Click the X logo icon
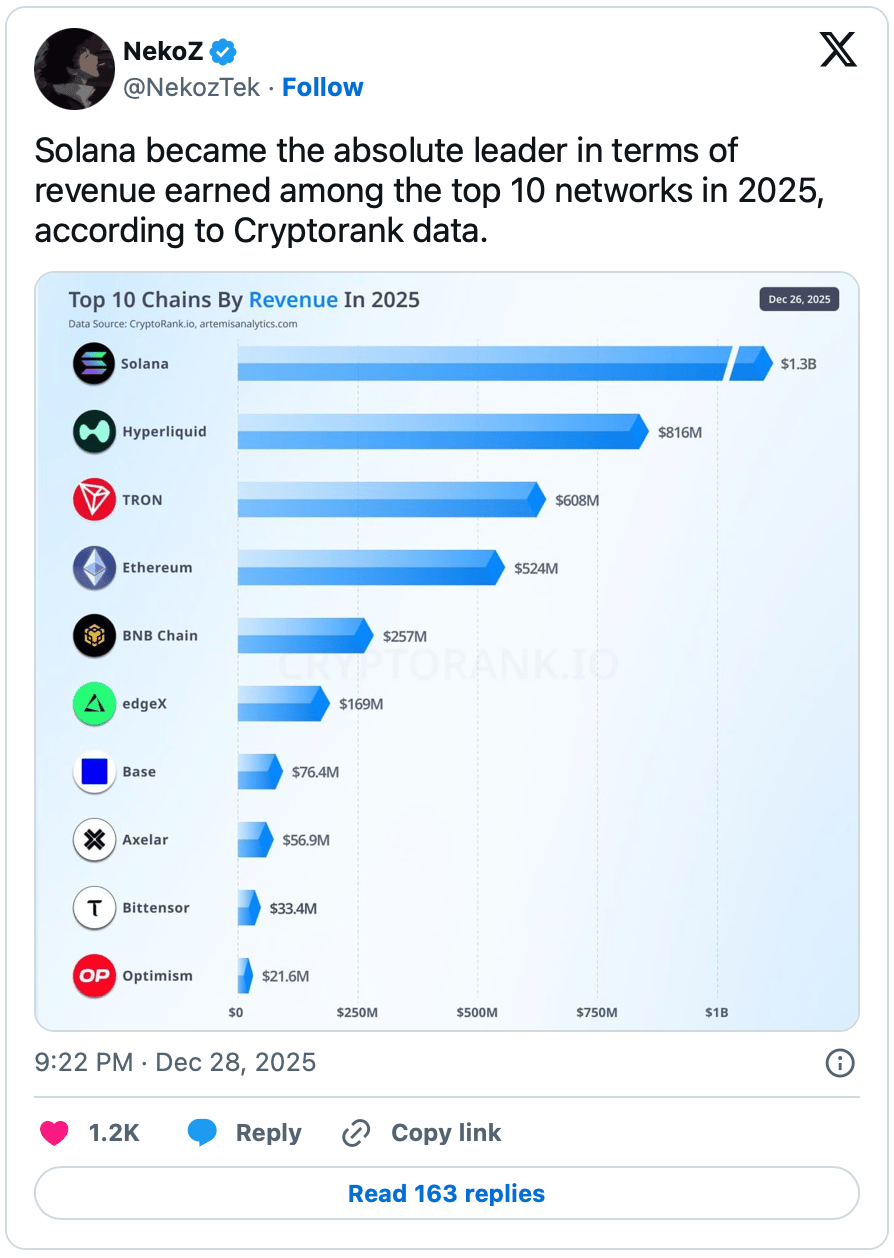 838,50
